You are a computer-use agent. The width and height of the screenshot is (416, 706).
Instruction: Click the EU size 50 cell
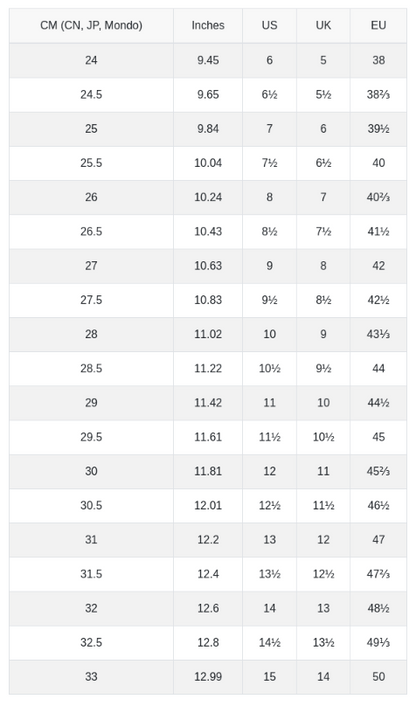coord(378,676)
